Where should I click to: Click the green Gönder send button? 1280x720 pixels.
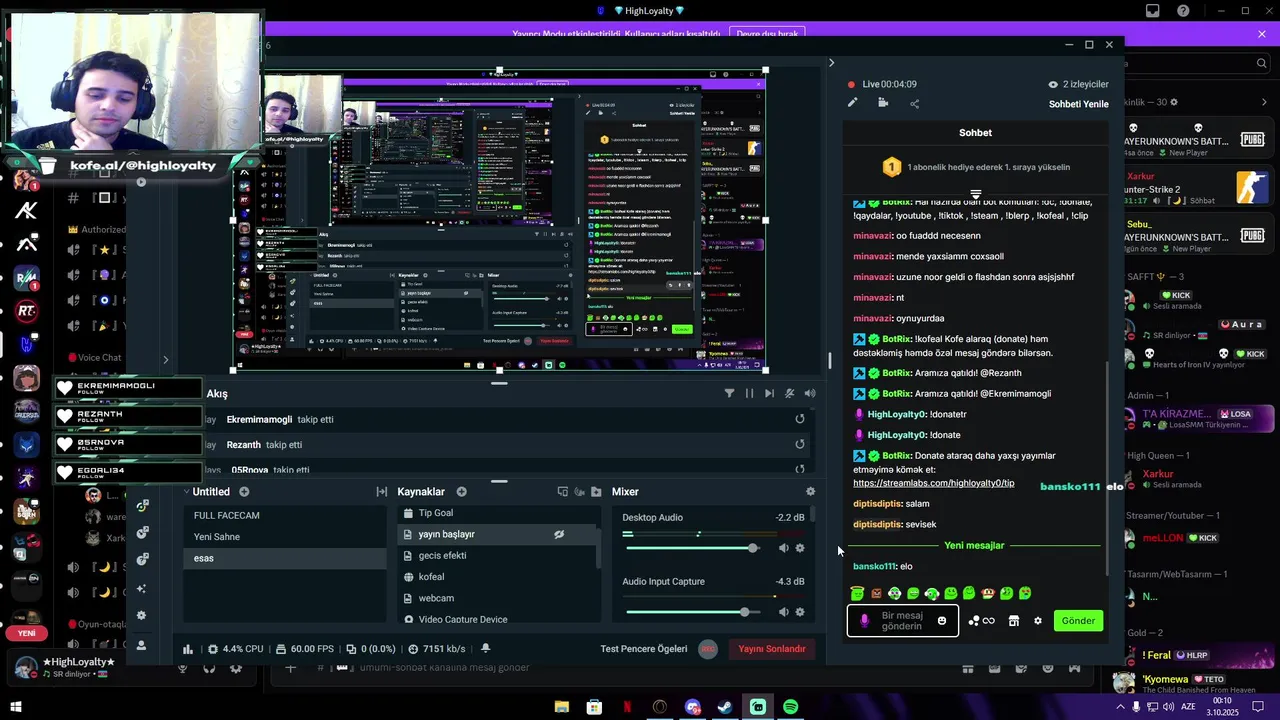point(1078,621)
